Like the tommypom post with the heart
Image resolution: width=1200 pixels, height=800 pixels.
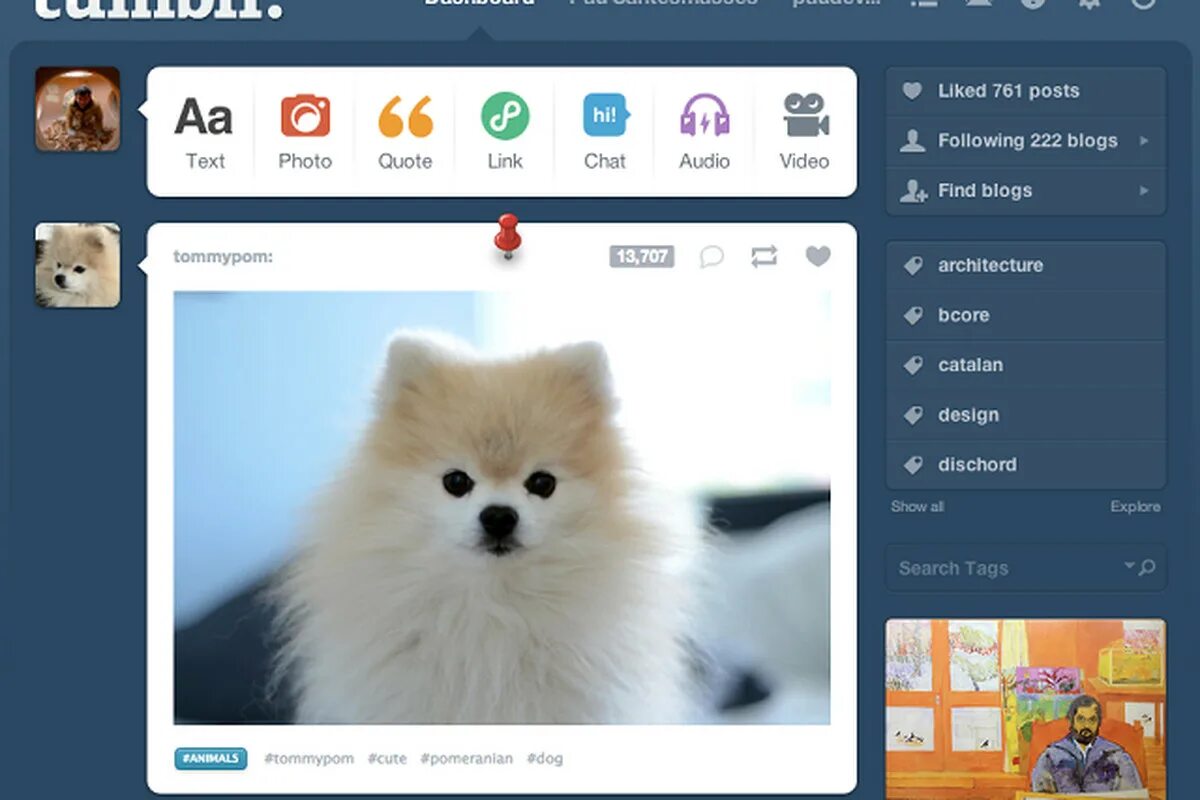[x=817, y=257]
